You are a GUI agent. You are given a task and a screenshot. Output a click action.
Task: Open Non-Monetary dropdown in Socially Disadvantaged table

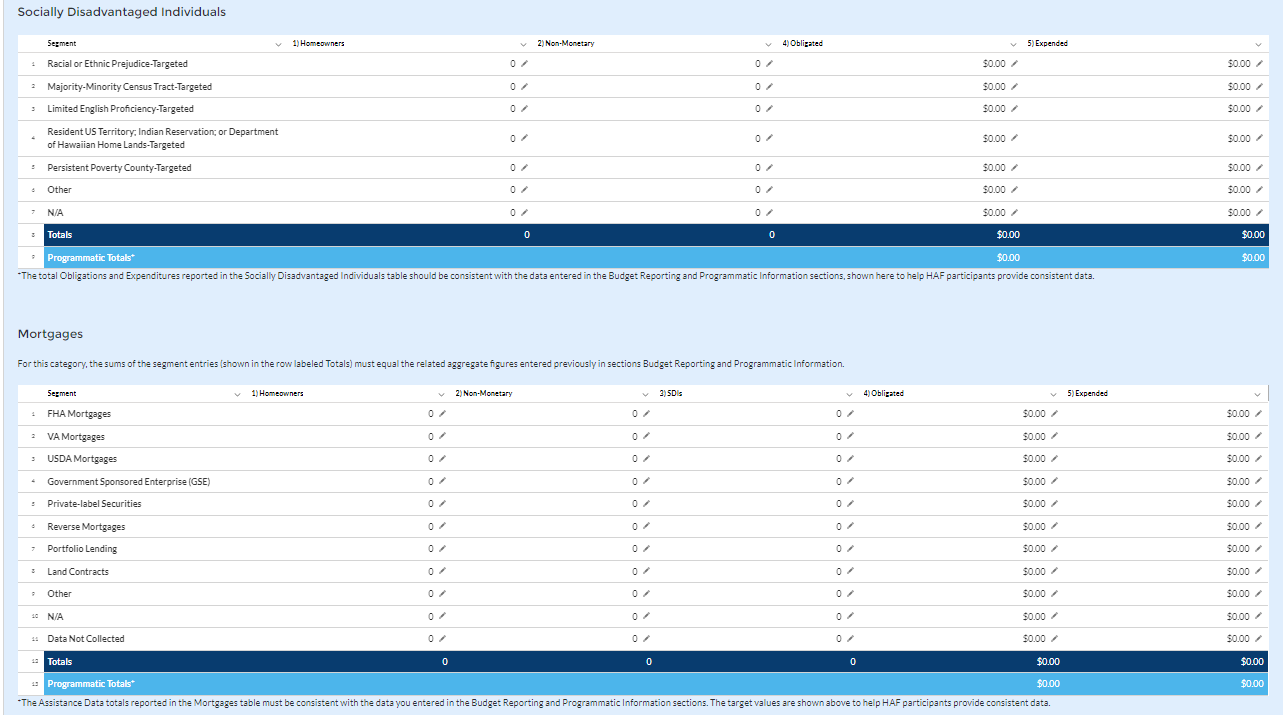(x=768, y=44)
